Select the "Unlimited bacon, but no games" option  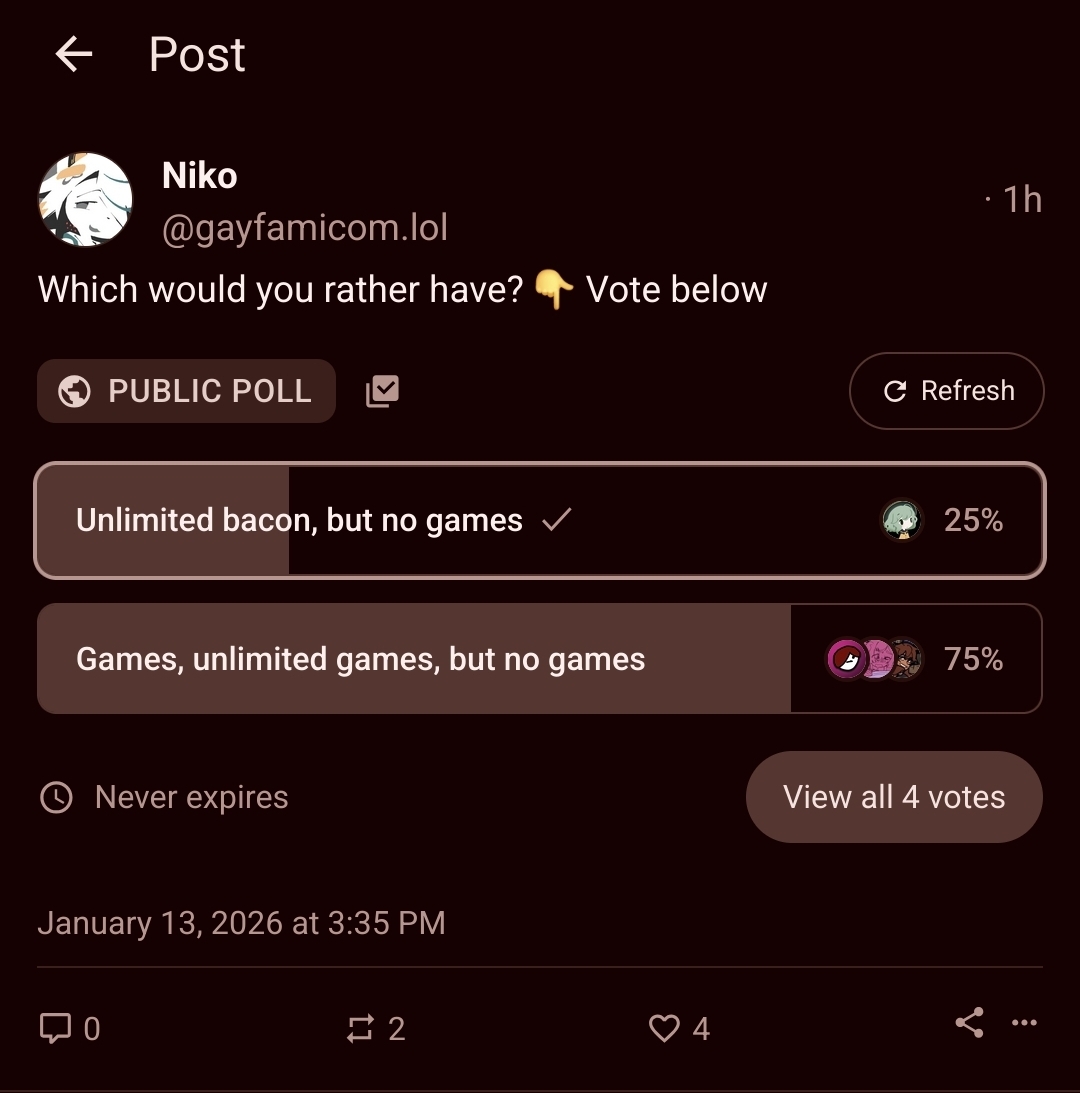[x=299, y=520]
